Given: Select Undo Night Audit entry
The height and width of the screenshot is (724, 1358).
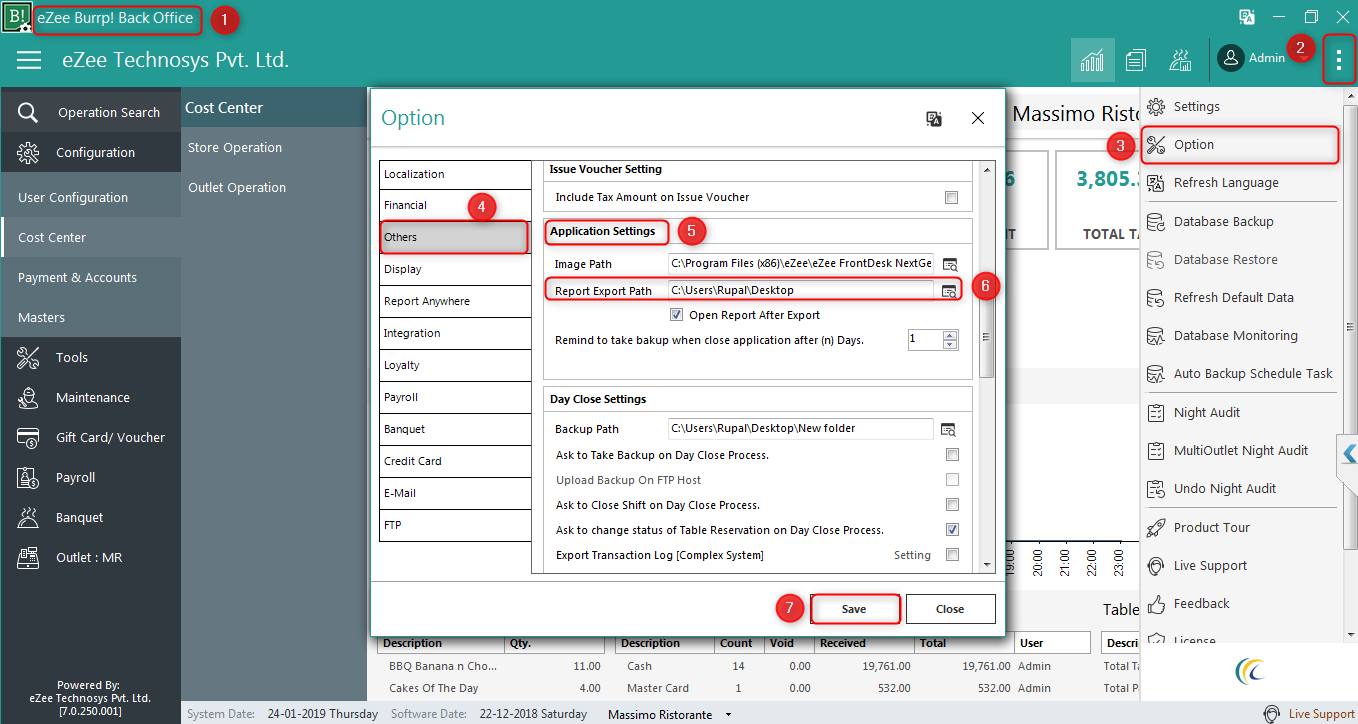Looking at the screenshot, I should point(1240,488).
